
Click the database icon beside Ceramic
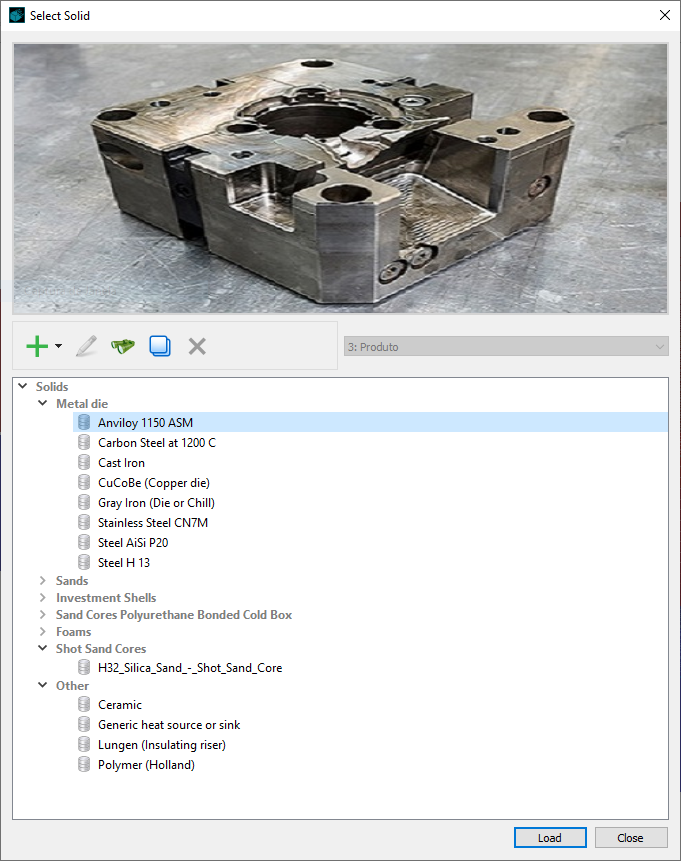(x=84, y=704)
